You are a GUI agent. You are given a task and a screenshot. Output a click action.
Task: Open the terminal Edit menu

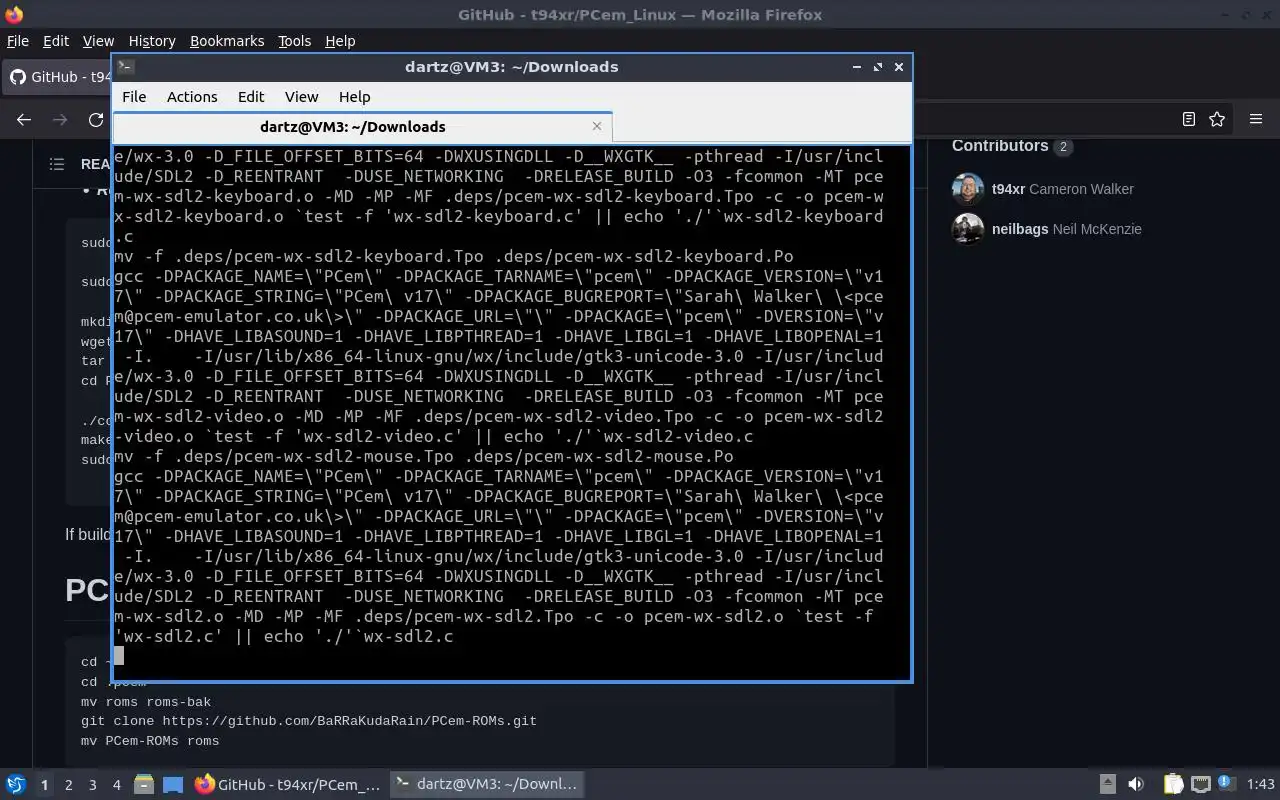[251, 97]
